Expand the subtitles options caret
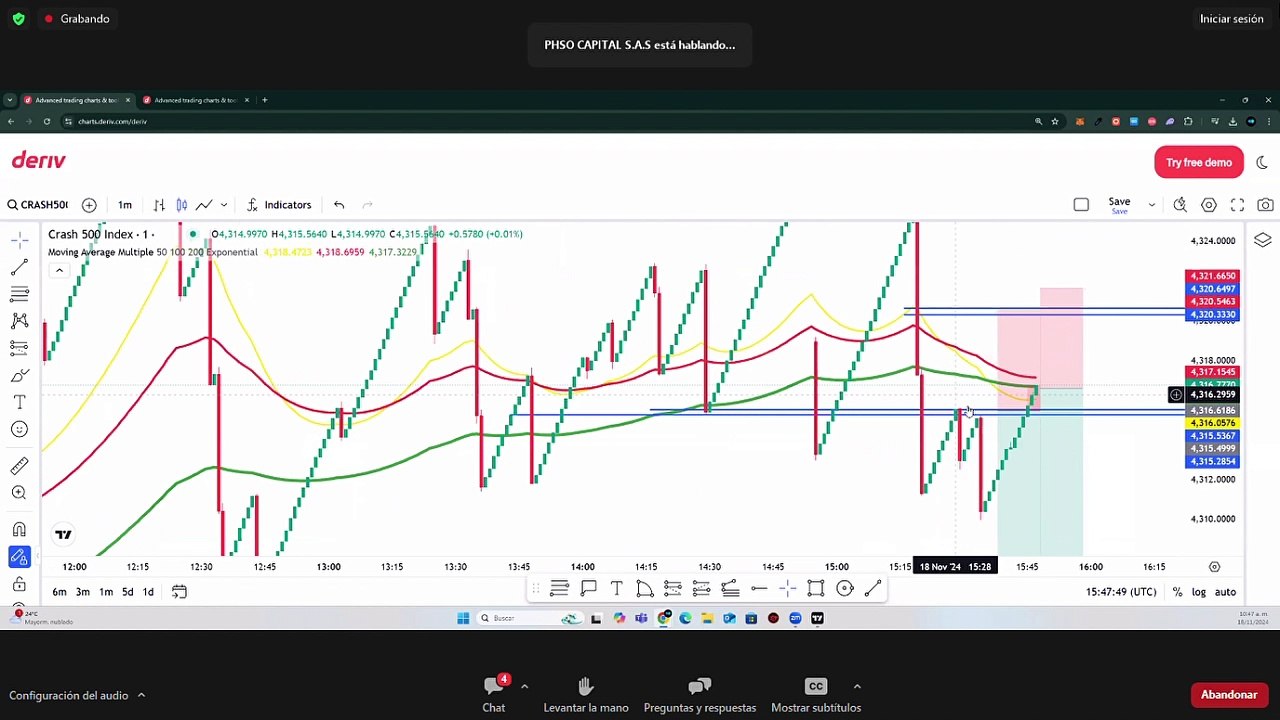 pos(857,686)
